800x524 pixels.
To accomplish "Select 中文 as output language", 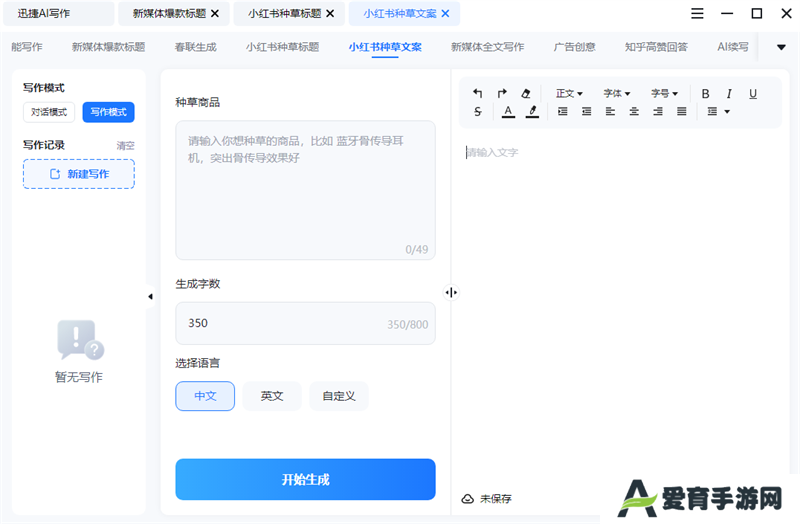I will point(205,396).
